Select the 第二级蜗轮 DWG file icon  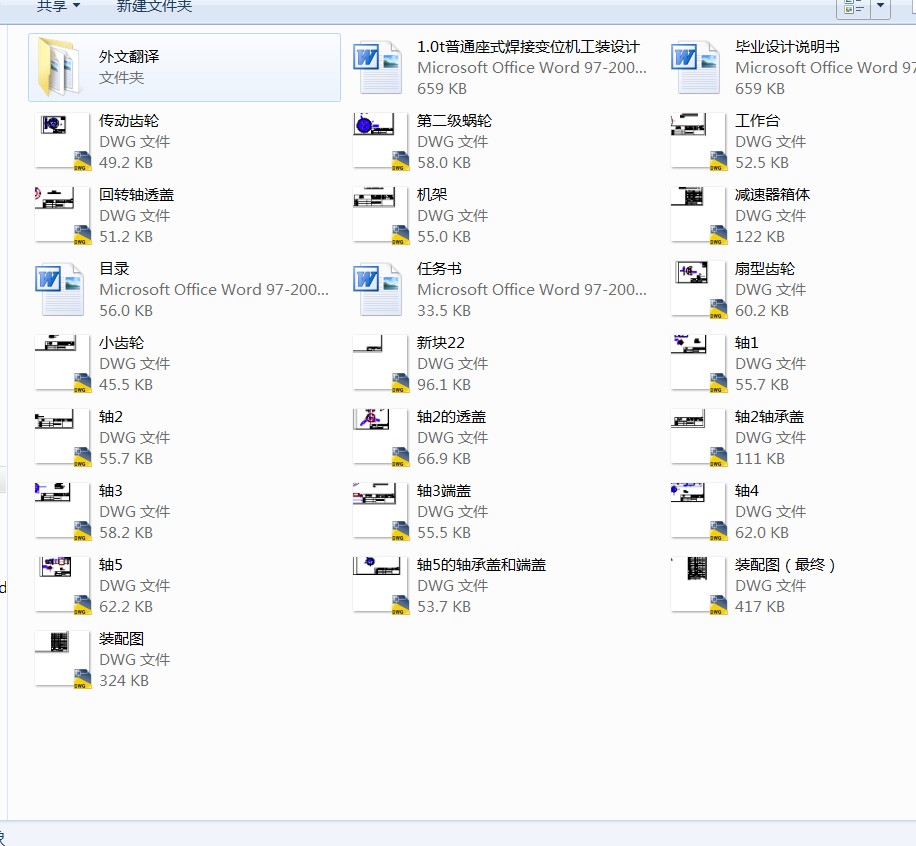(x=381, y=141)
